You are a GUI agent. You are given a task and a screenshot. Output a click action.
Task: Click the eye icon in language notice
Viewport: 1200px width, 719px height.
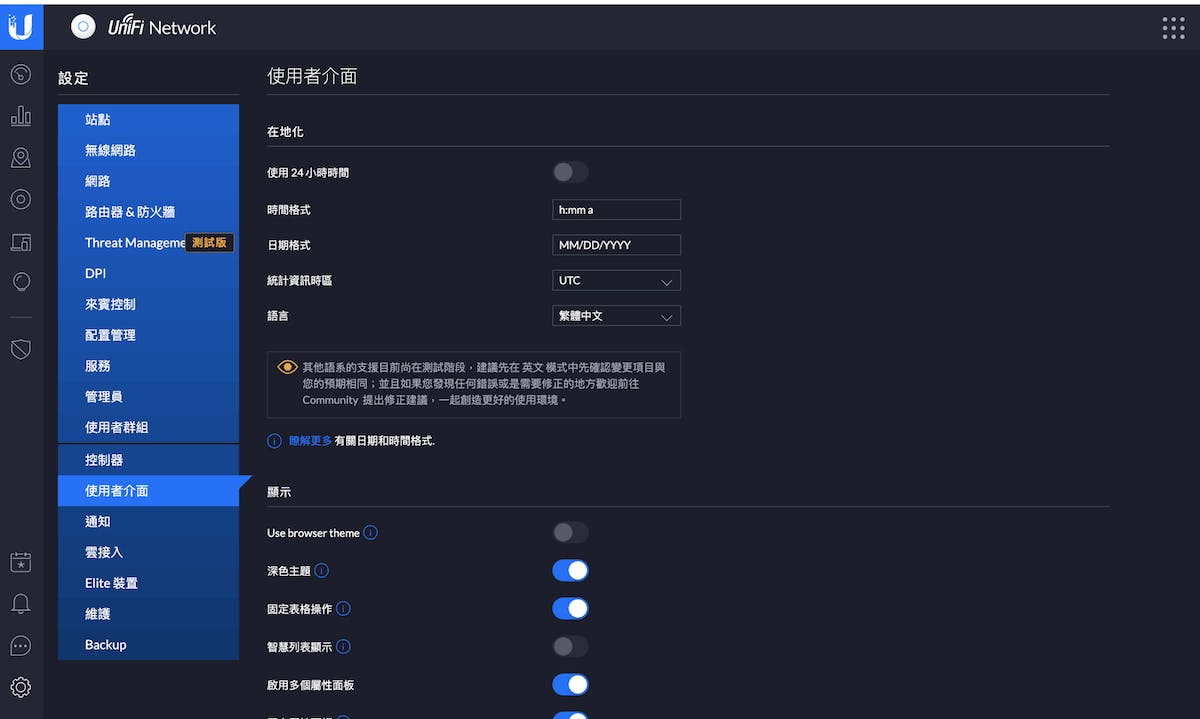(x=288, y=367)
